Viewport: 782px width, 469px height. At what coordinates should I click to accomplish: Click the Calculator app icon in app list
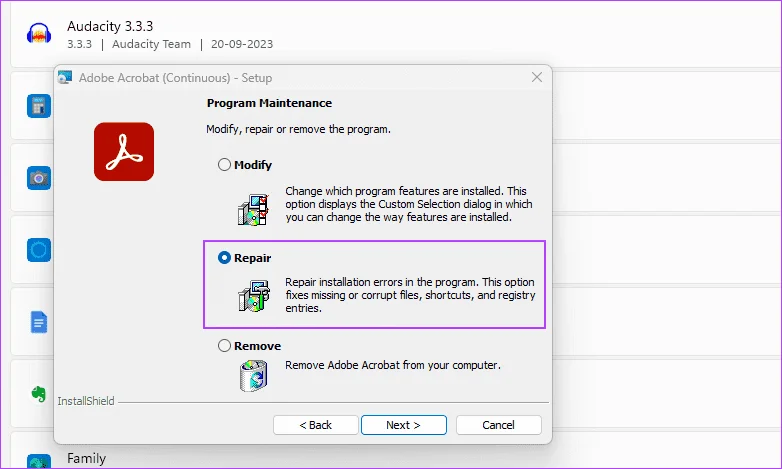tap(39, 106)
